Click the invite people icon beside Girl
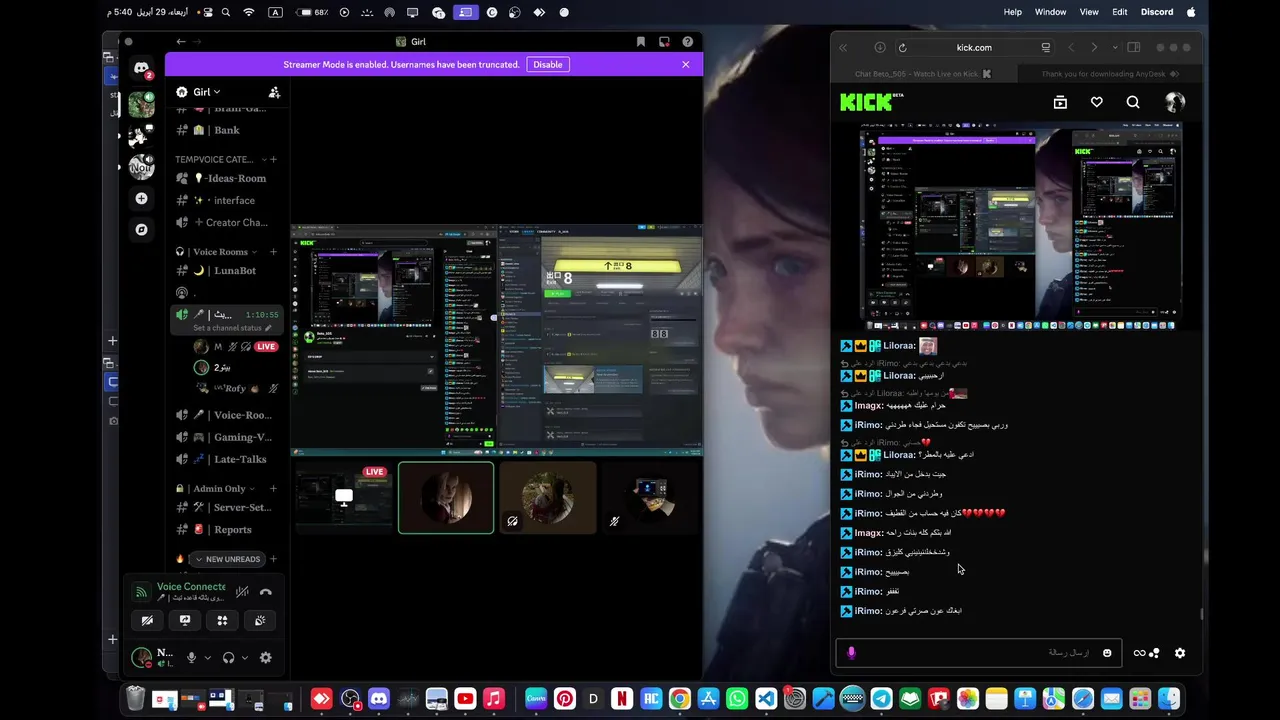This screenshot has height=720, width=1280. click(274, 92)
